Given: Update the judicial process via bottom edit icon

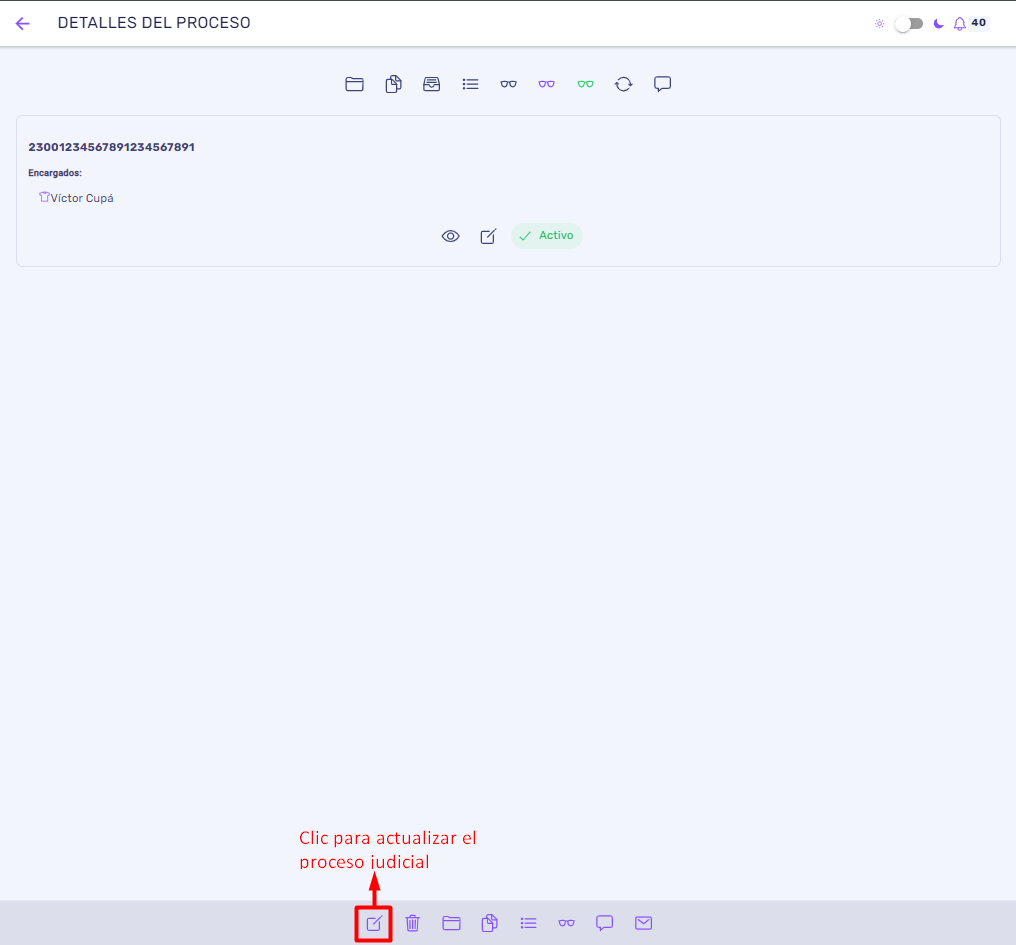Looking at the screenshot, I should (x=374, y=924).
